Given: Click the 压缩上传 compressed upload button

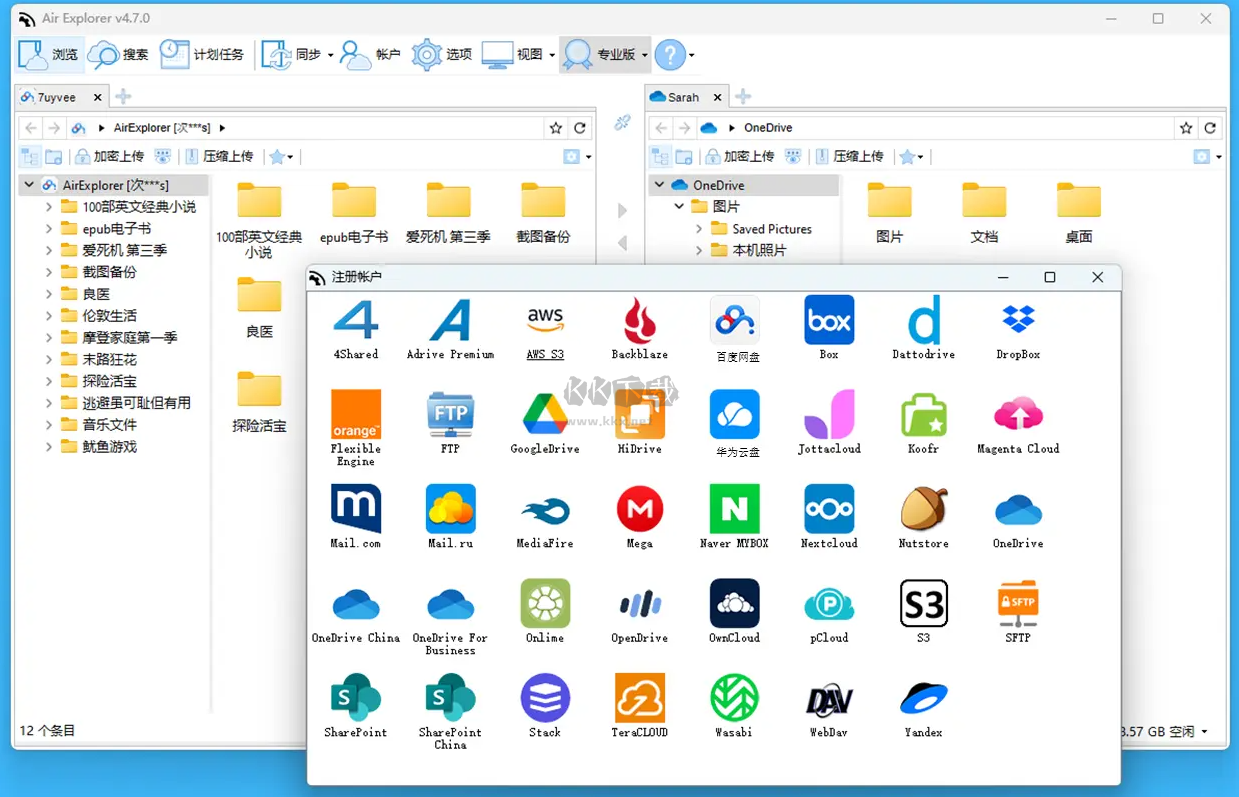Looking at the screenshot, I should coord(219,156).
